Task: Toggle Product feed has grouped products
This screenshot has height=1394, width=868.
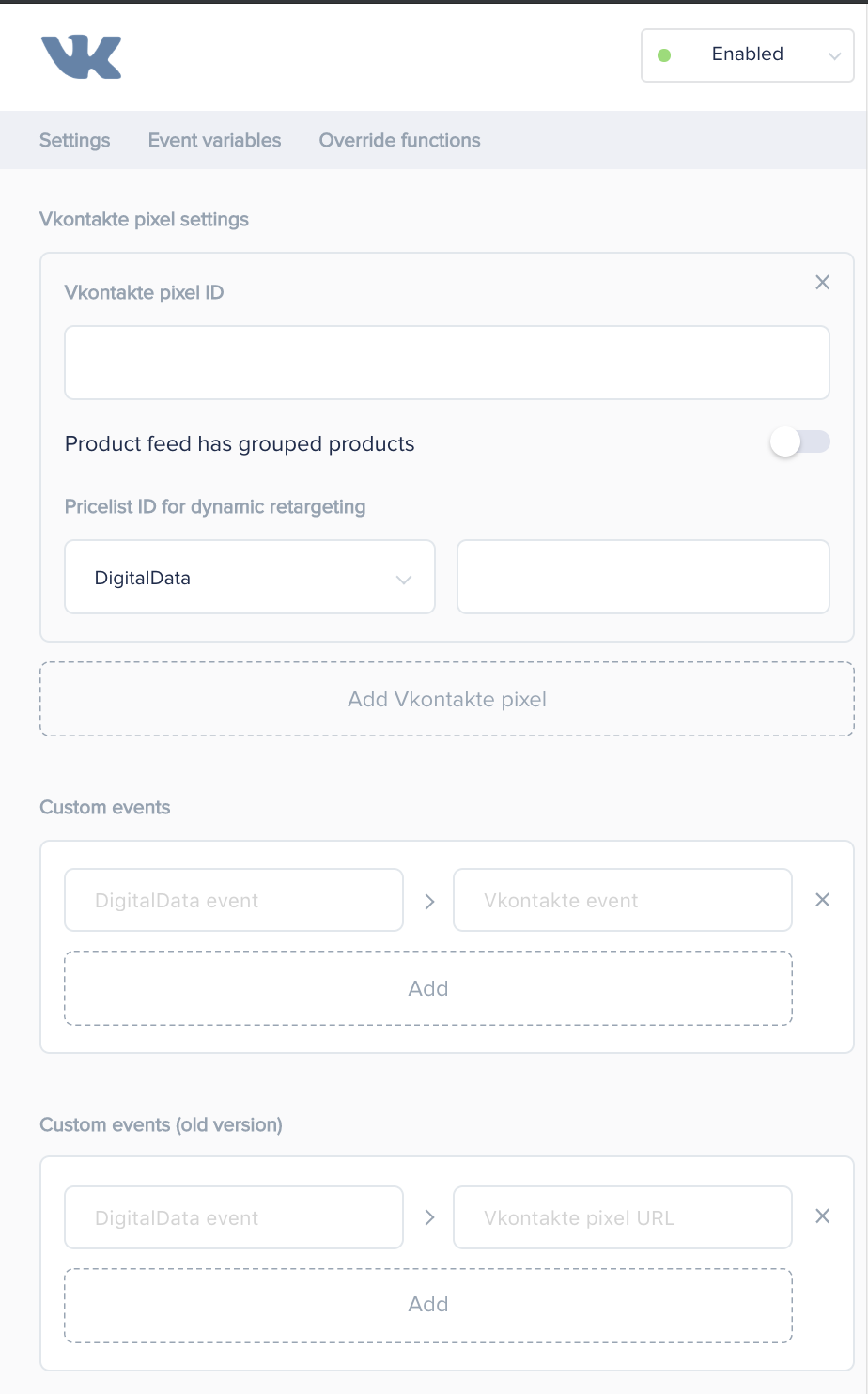Action: point(800,442)
